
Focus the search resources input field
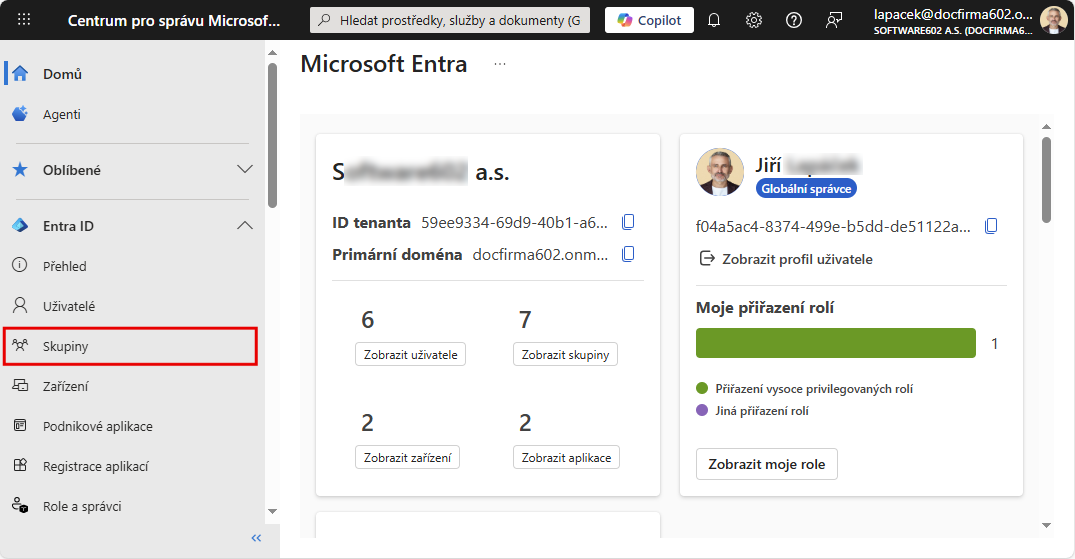click(x=452, y=20)
